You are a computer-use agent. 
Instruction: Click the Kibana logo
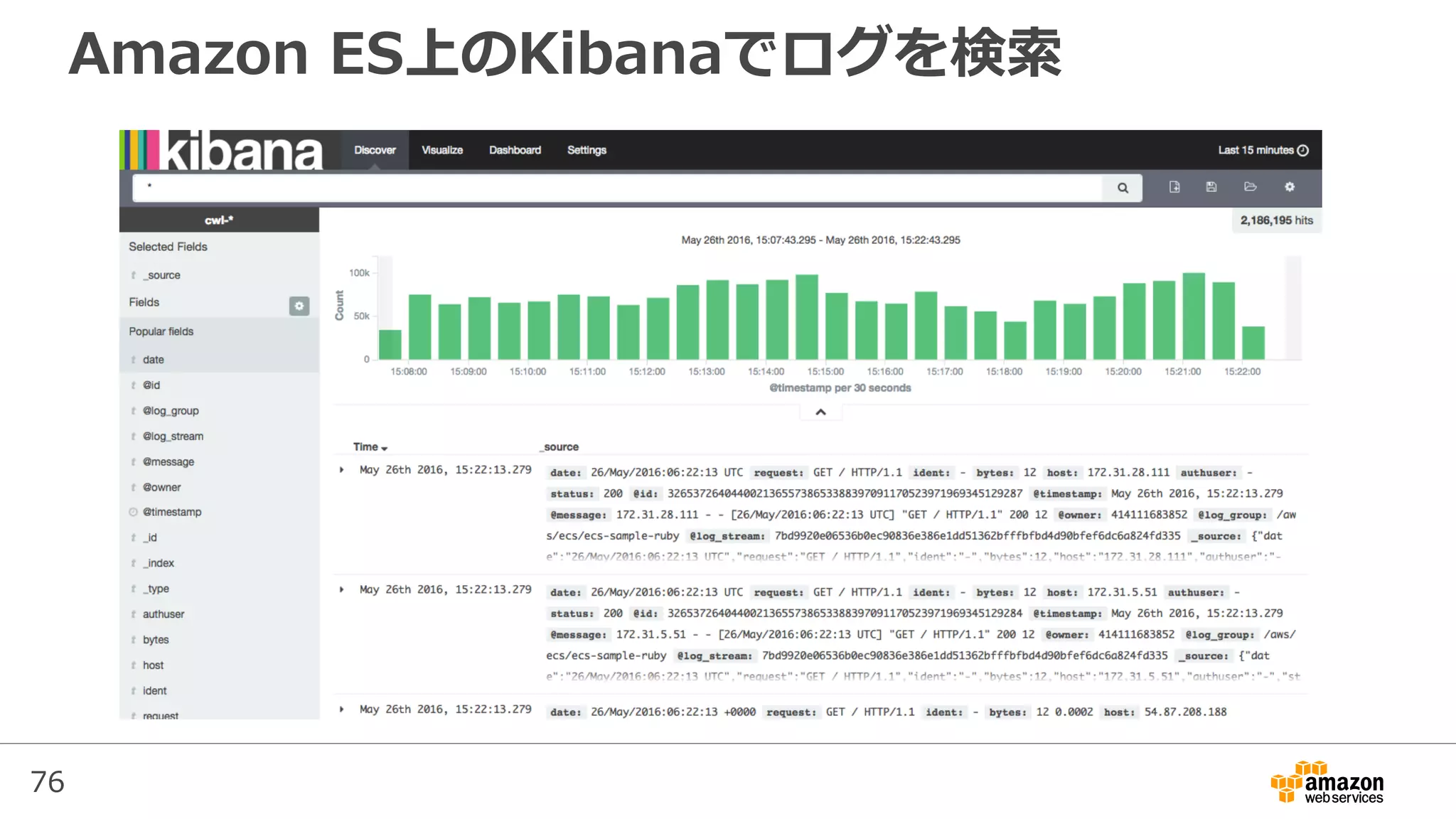[x=222, y=150]
